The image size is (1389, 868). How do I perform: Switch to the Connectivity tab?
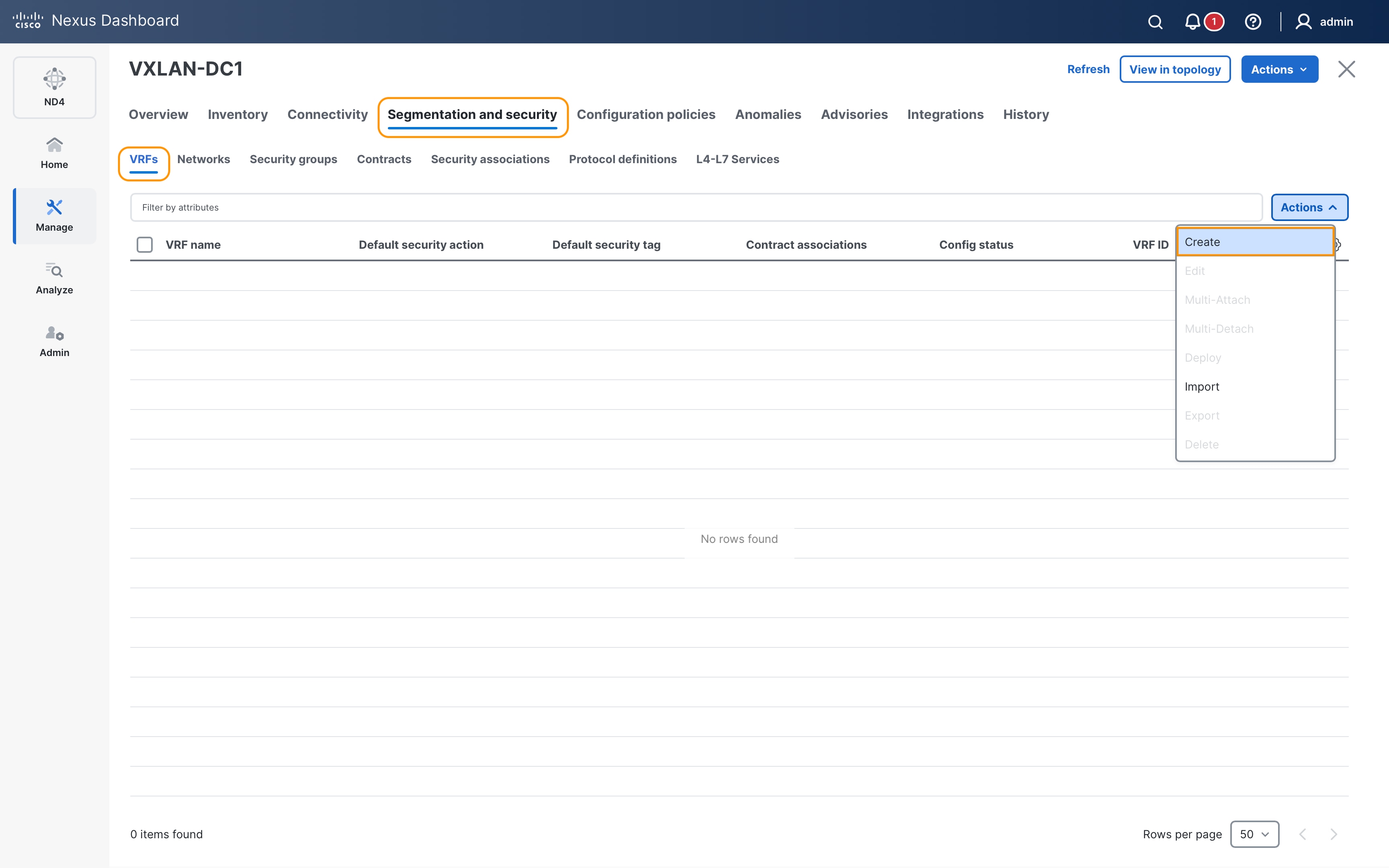pos(327,114)
